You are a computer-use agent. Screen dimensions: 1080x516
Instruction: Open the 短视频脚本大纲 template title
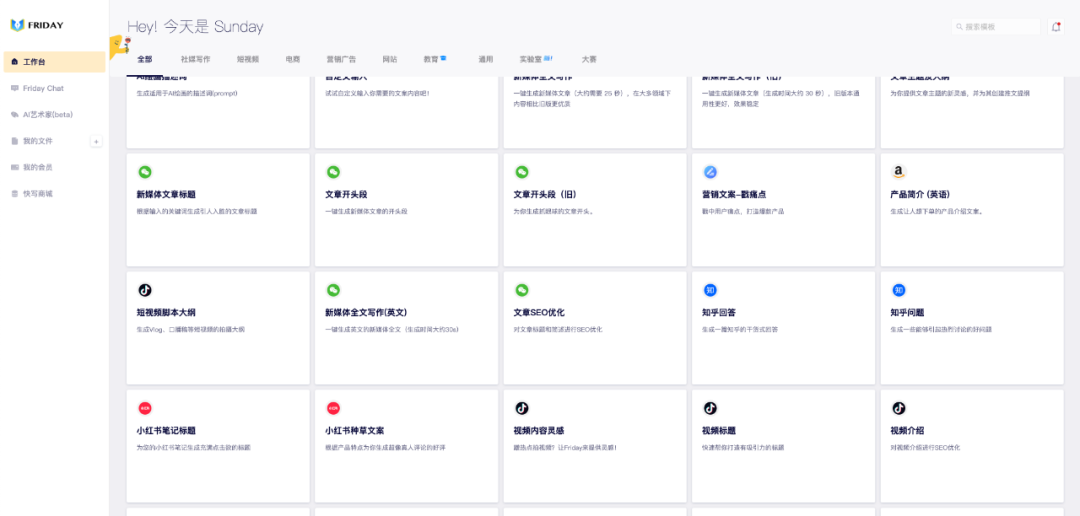click(166, 313)
